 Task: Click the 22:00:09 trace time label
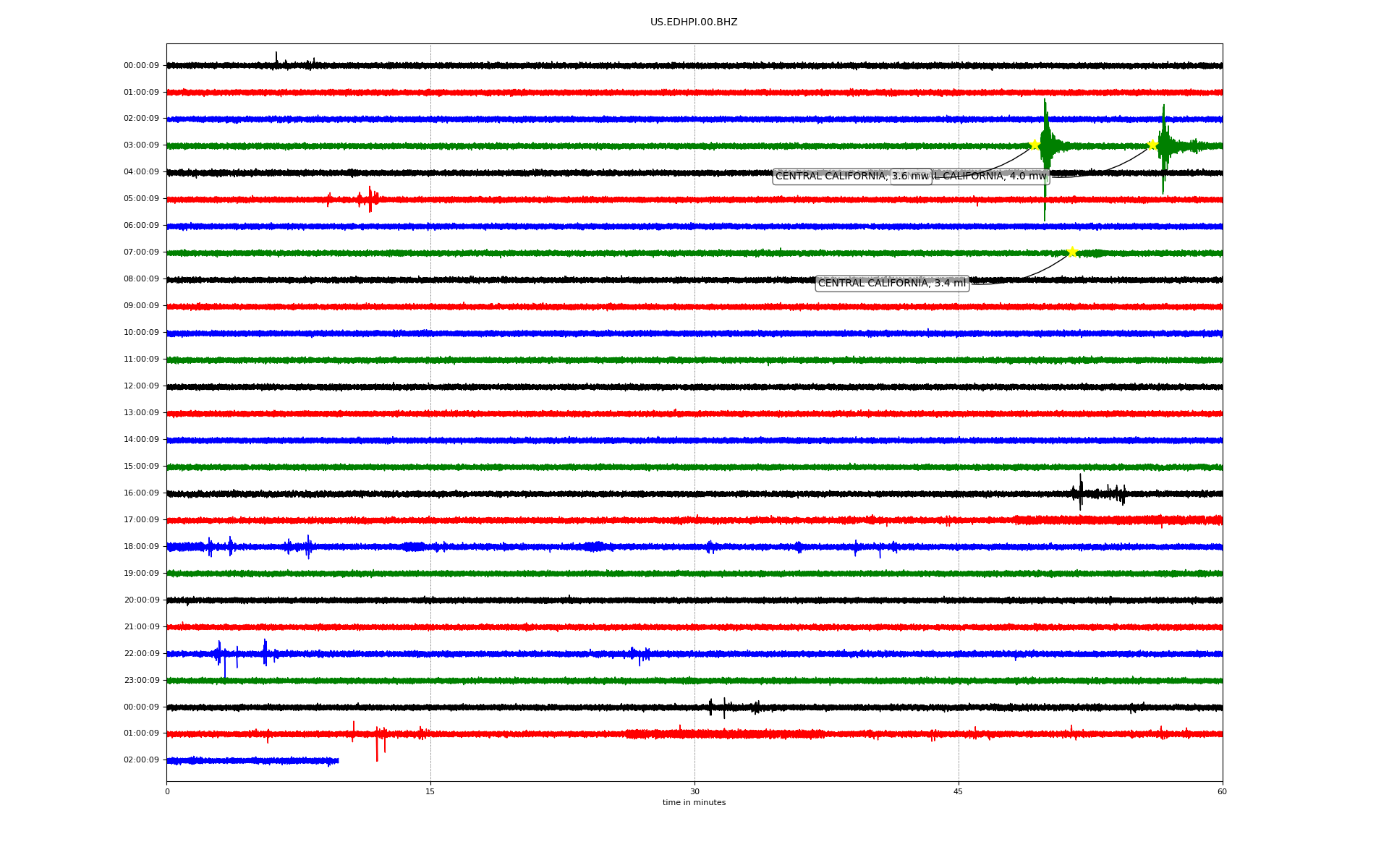[141, 654]
